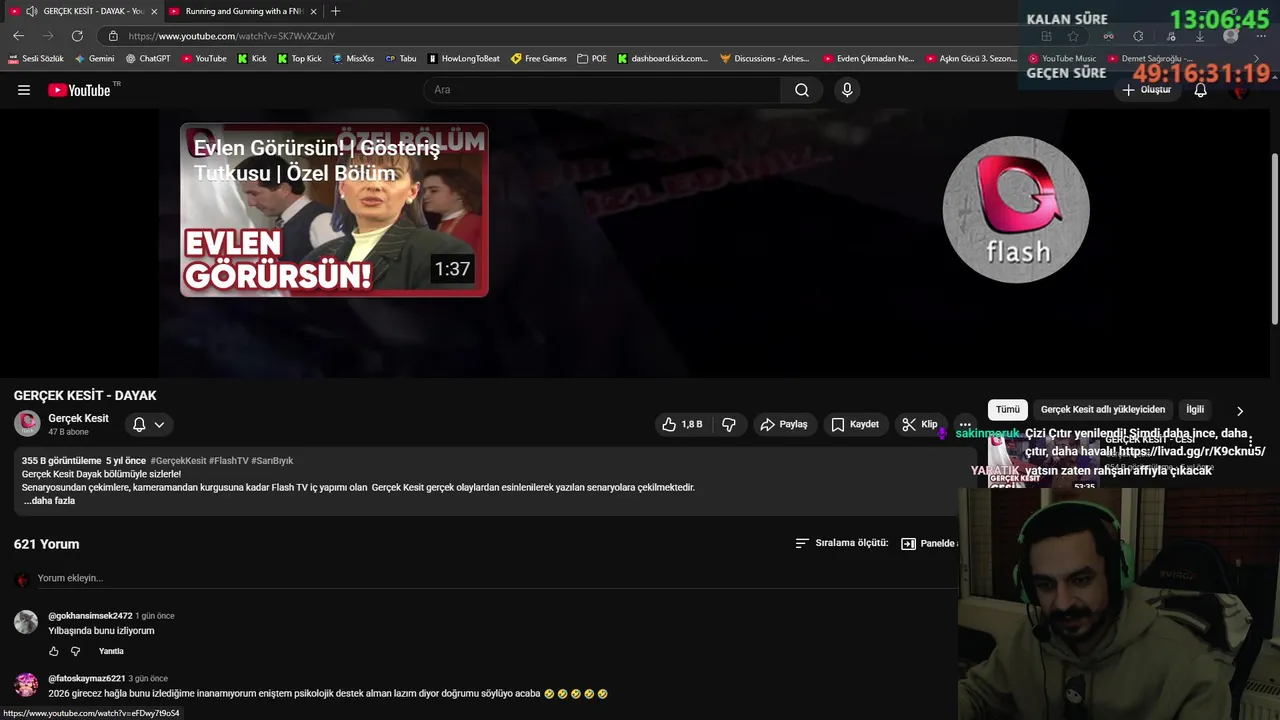Open the Top Kick bookmark

299,59
